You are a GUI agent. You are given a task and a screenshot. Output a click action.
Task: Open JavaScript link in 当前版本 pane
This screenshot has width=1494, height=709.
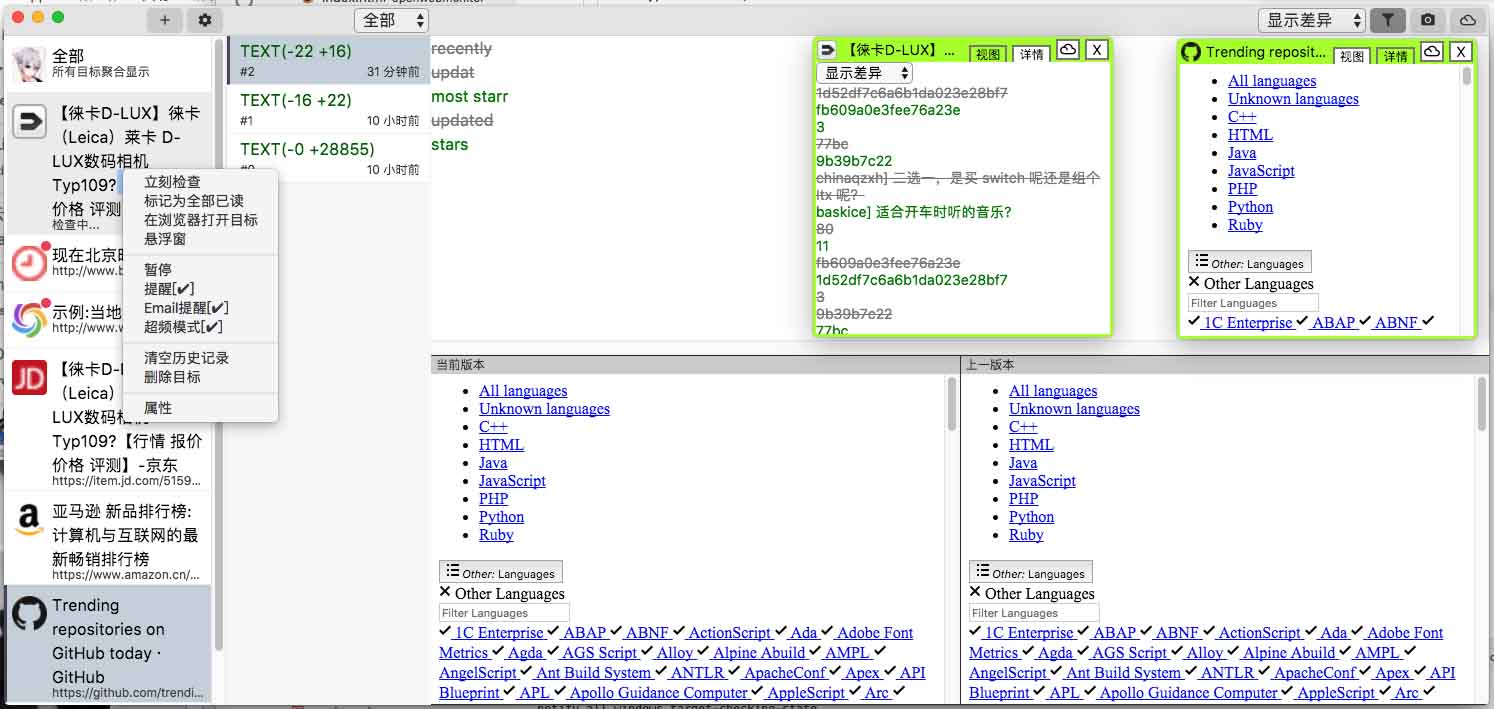[x=512, y=481]
